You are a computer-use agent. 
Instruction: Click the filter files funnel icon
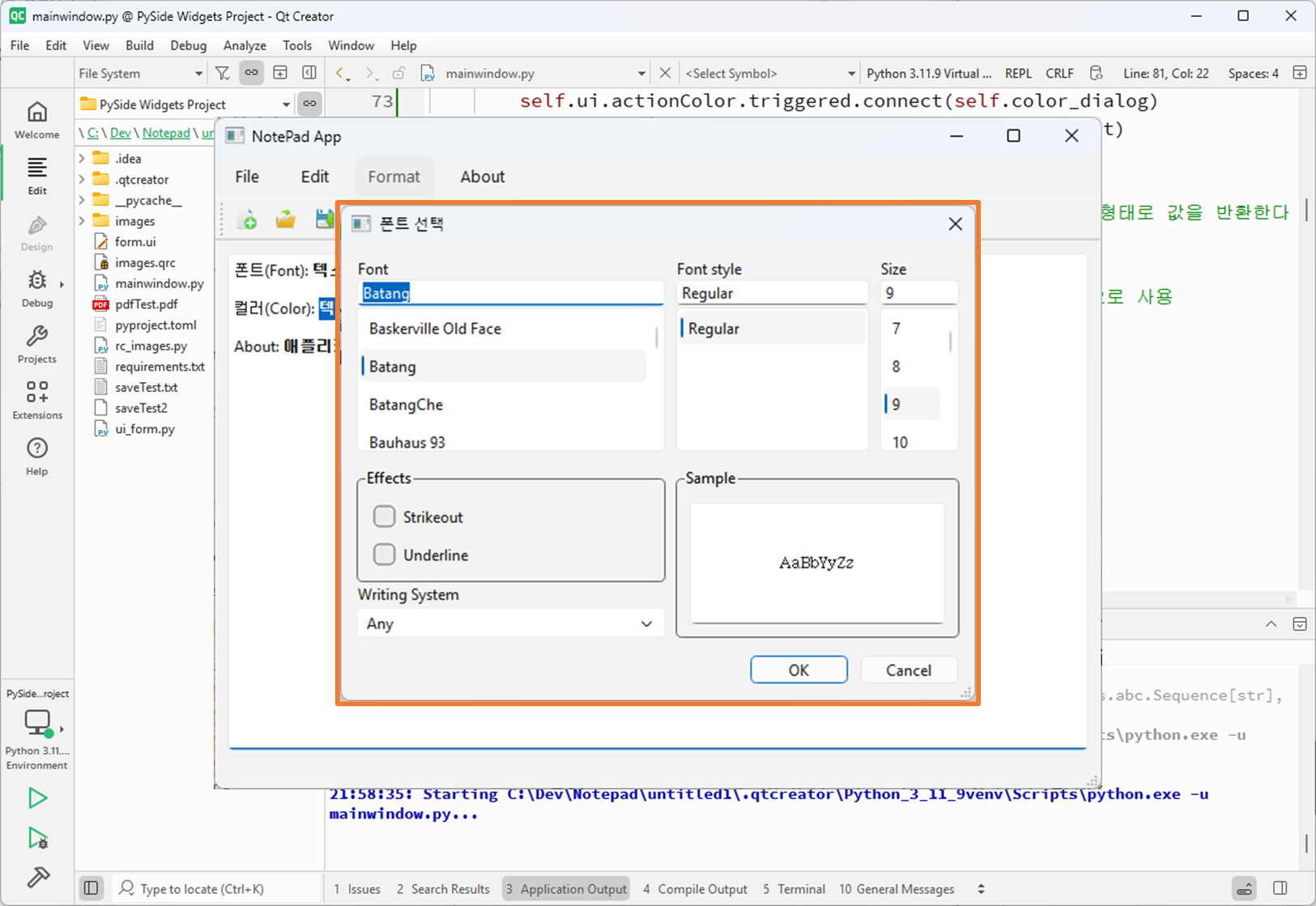223,73
